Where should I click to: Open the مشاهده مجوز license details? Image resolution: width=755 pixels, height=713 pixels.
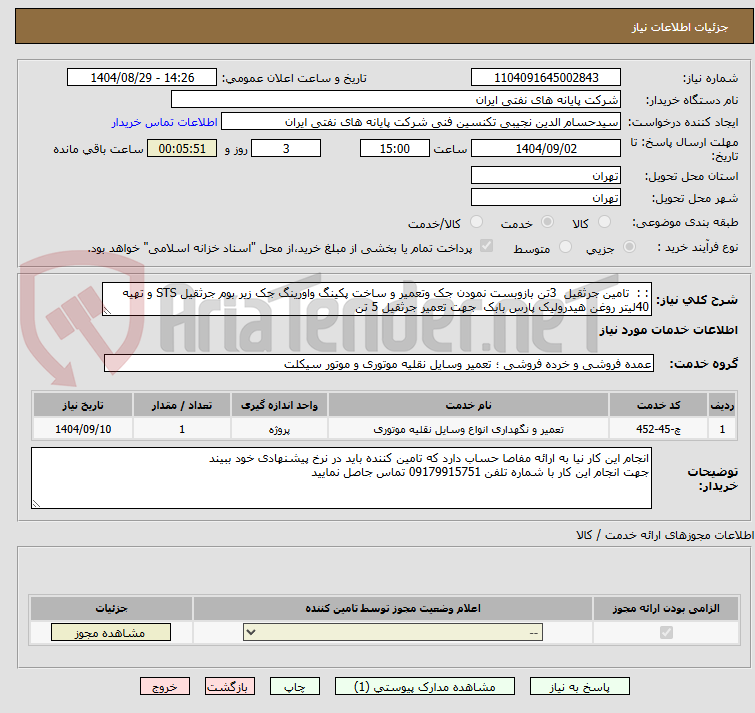click(x=111, y=633)
